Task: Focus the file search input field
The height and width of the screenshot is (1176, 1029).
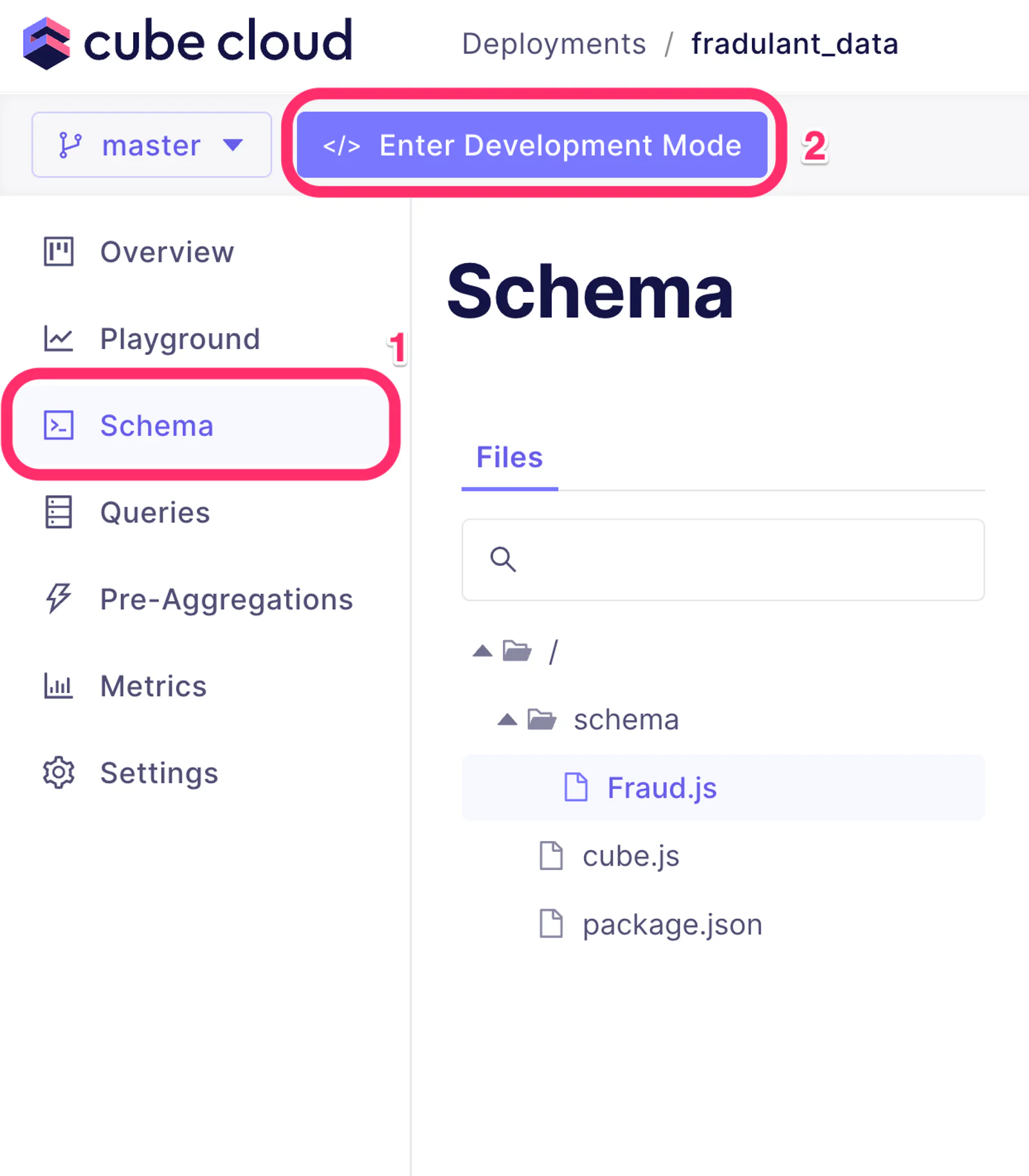Action: coord(724,560)
